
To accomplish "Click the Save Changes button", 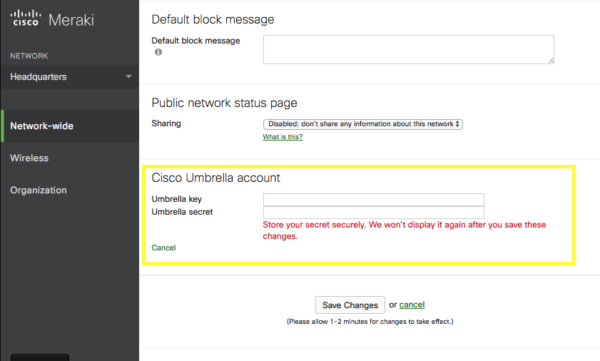I will point(350,305).
